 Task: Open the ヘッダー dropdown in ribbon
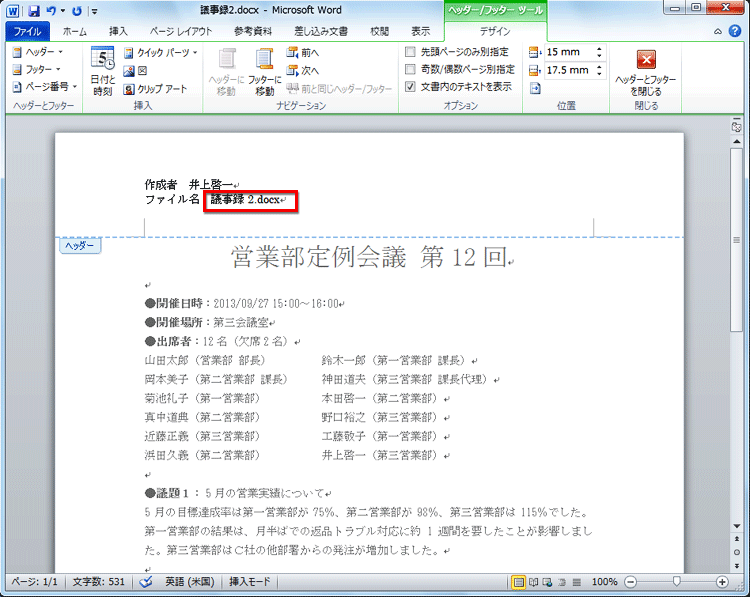pos(38,52)
